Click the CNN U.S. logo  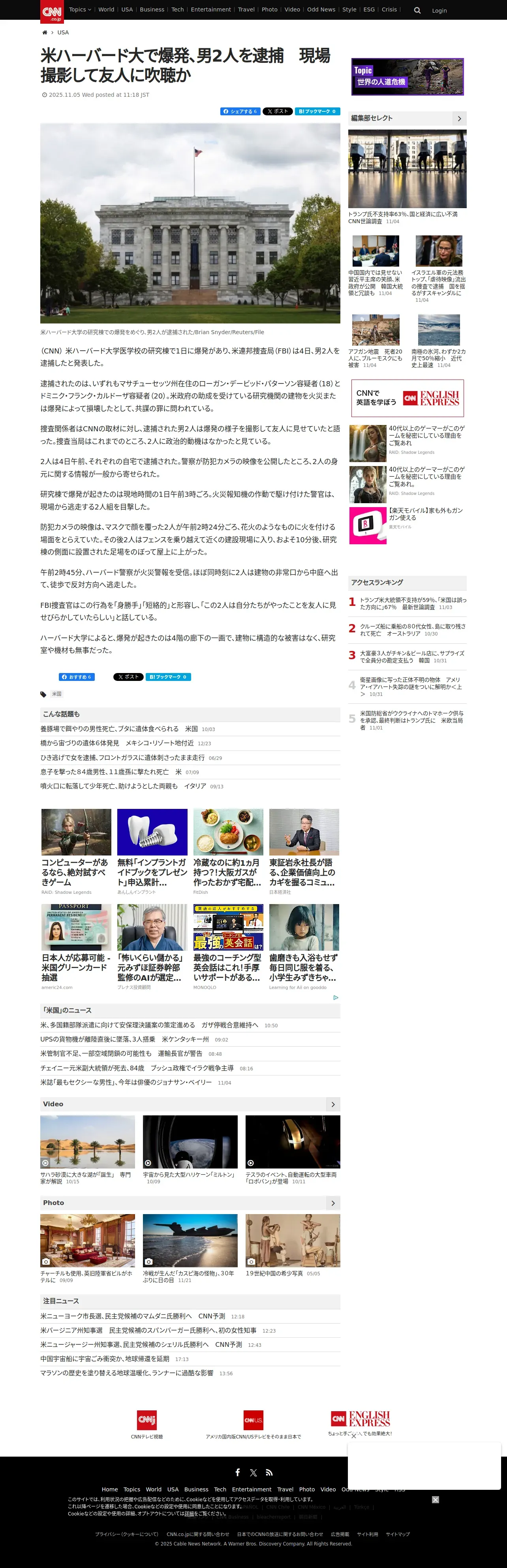[x=253, y=1420]
